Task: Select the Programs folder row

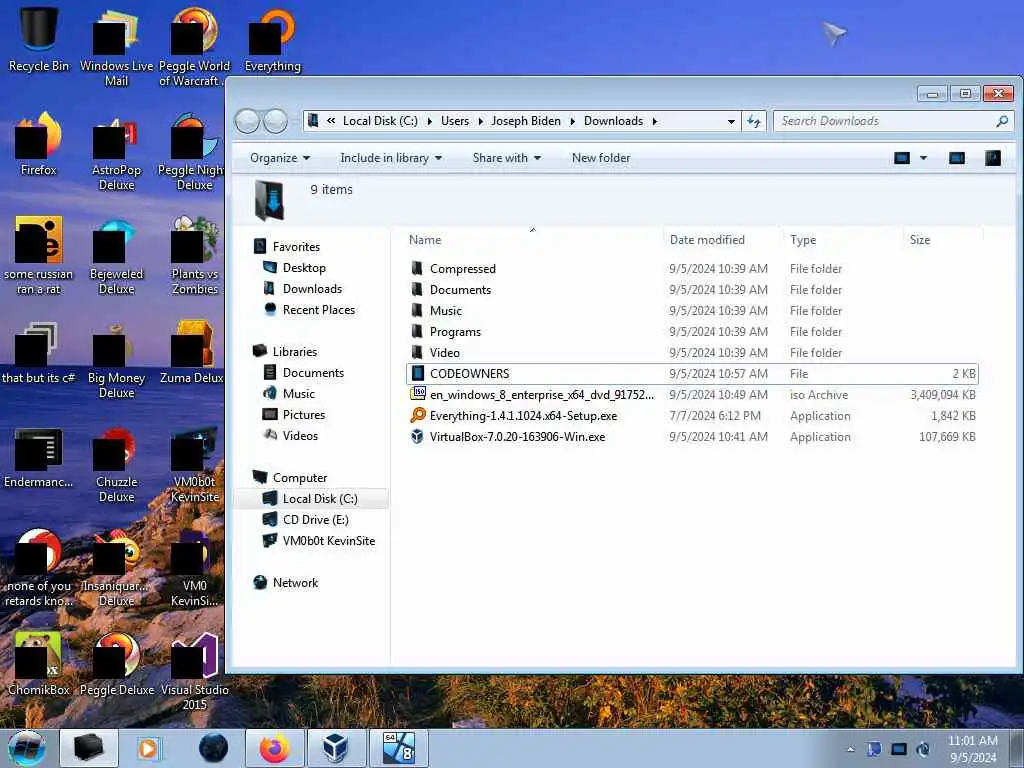Action: (x=692, y=332)
